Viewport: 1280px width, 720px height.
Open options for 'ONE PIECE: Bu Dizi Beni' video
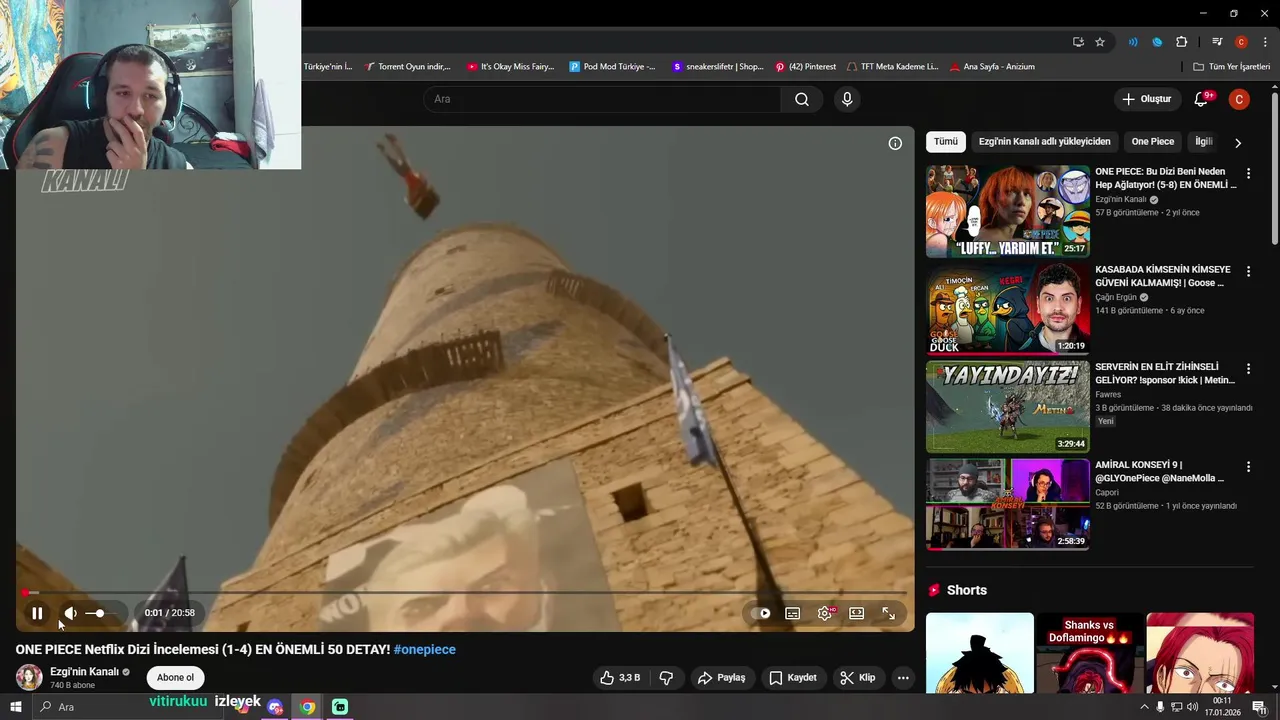[x=1248, y=173]
